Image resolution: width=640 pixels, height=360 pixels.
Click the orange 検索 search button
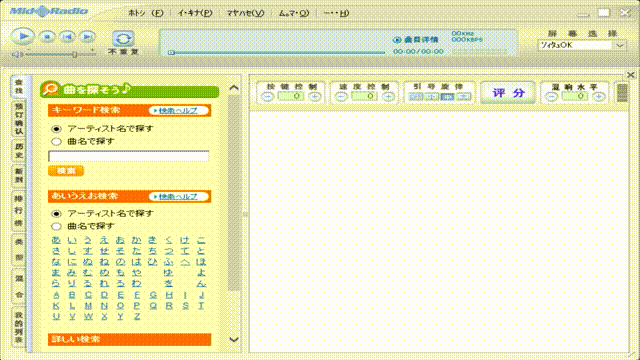[66, 171]
